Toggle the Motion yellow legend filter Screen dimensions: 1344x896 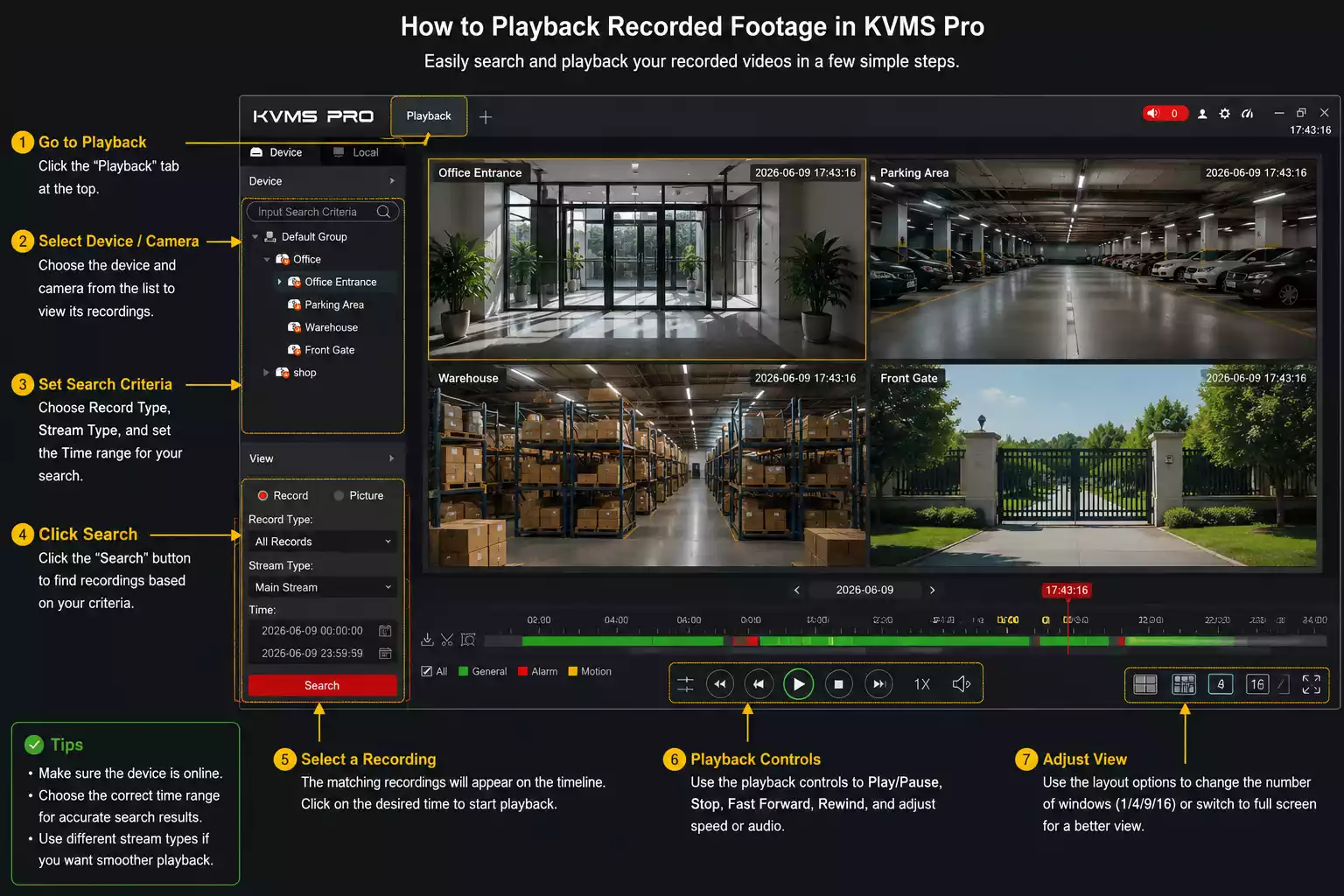[590, 671]
